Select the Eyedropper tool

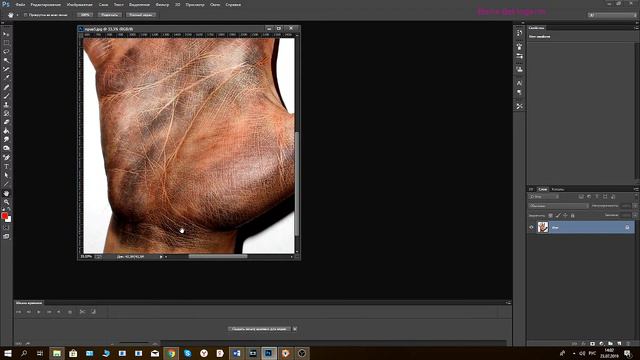point(6,78)
